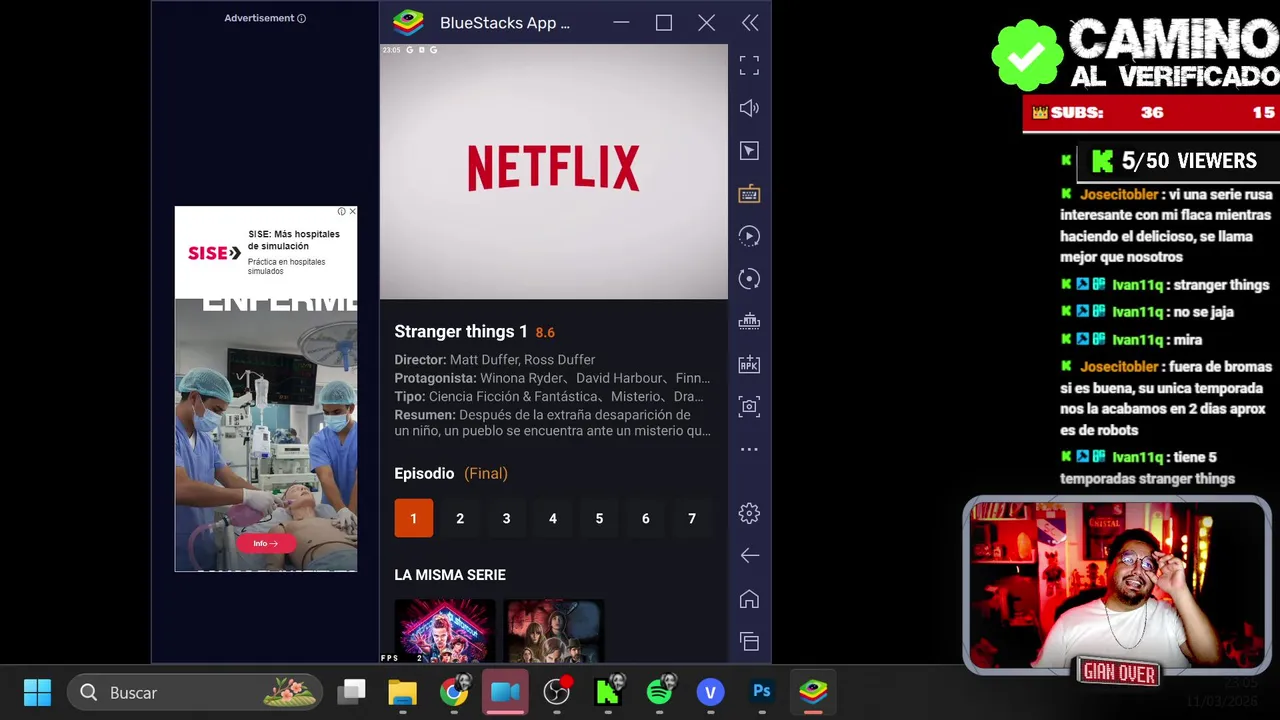Open Spotify from the taskbar
The image size is (1280, 720).
(660, 692)
